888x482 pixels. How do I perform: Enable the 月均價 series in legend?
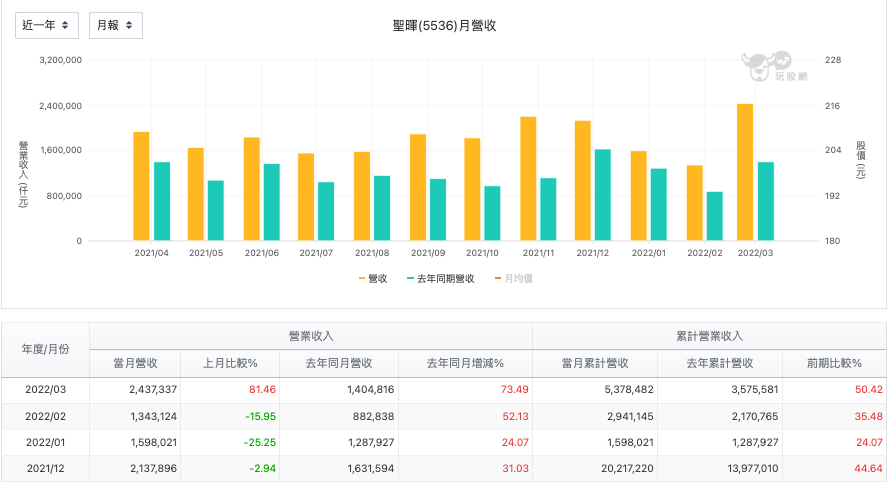(514, 279)
